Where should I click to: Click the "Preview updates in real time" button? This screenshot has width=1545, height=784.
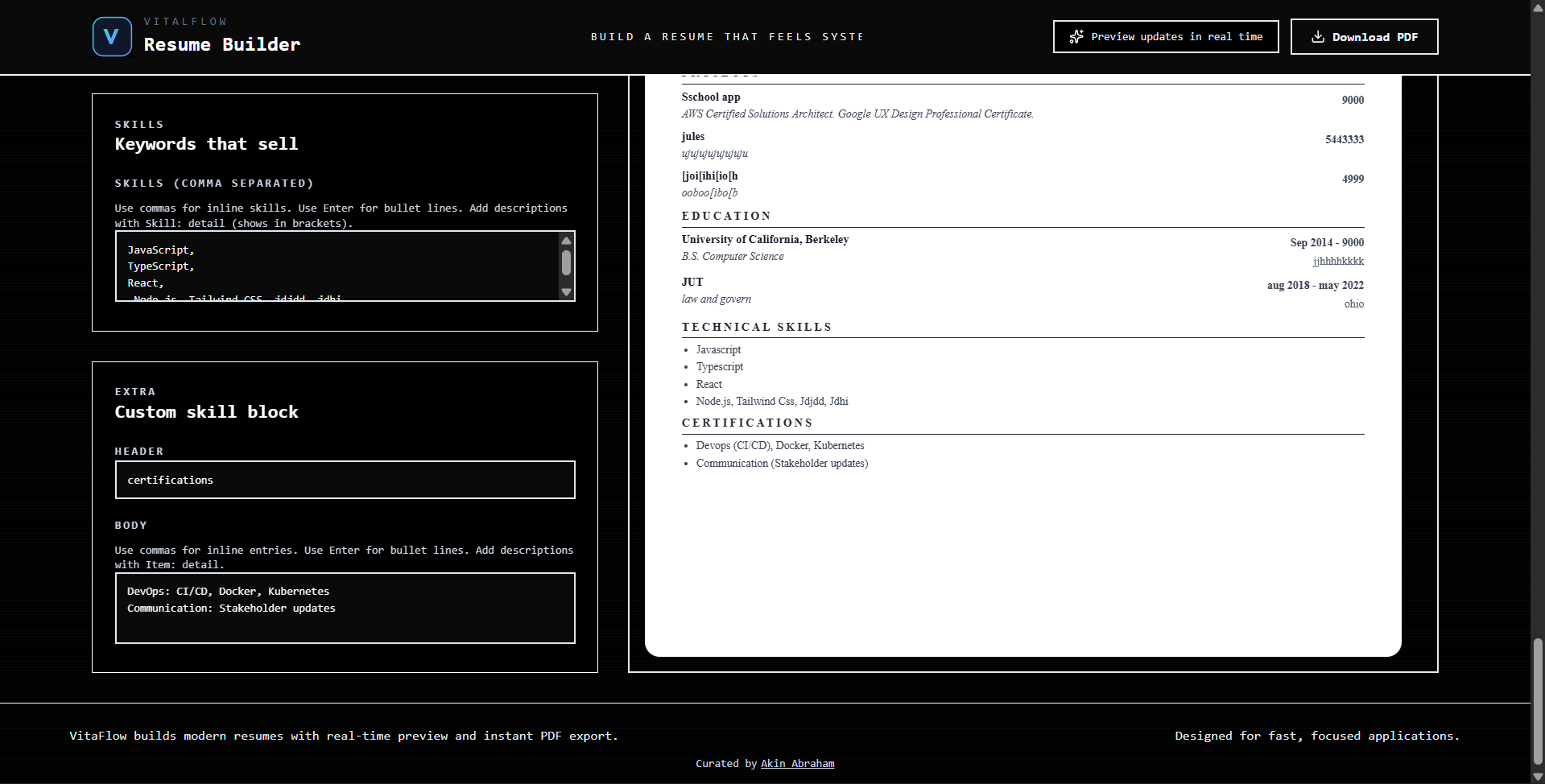1165,36
